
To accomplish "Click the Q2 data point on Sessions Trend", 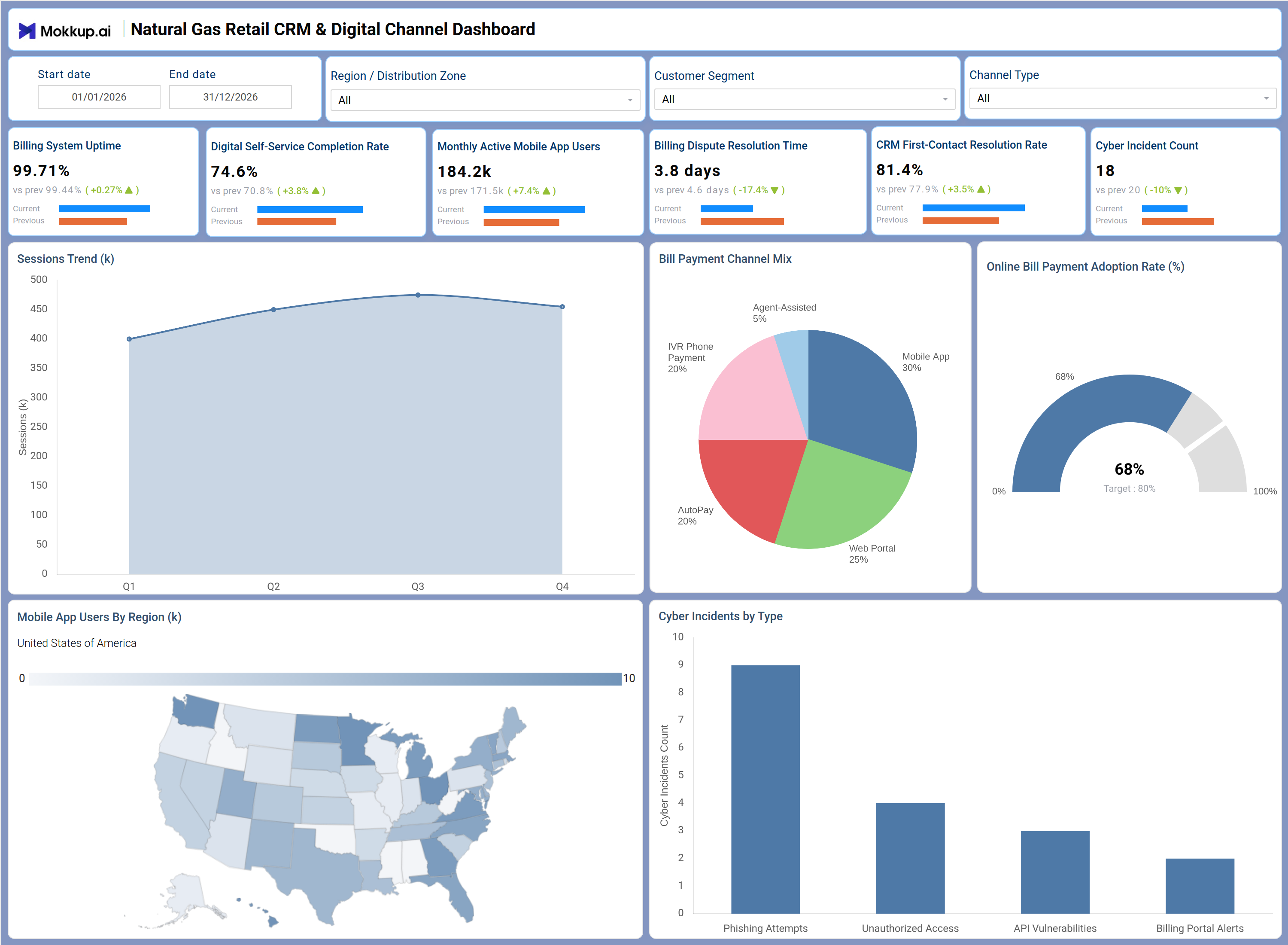I will point(274,309).
